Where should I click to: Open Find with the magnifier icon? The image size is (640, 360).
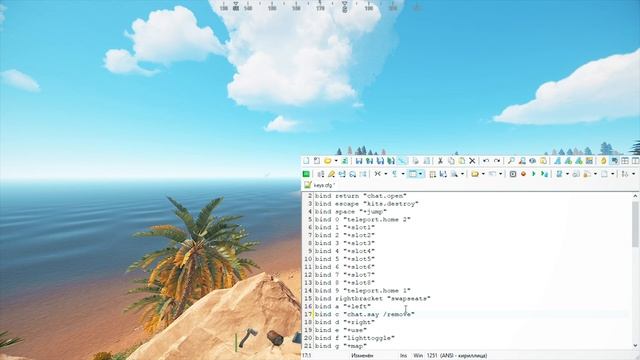pos(511,161)
